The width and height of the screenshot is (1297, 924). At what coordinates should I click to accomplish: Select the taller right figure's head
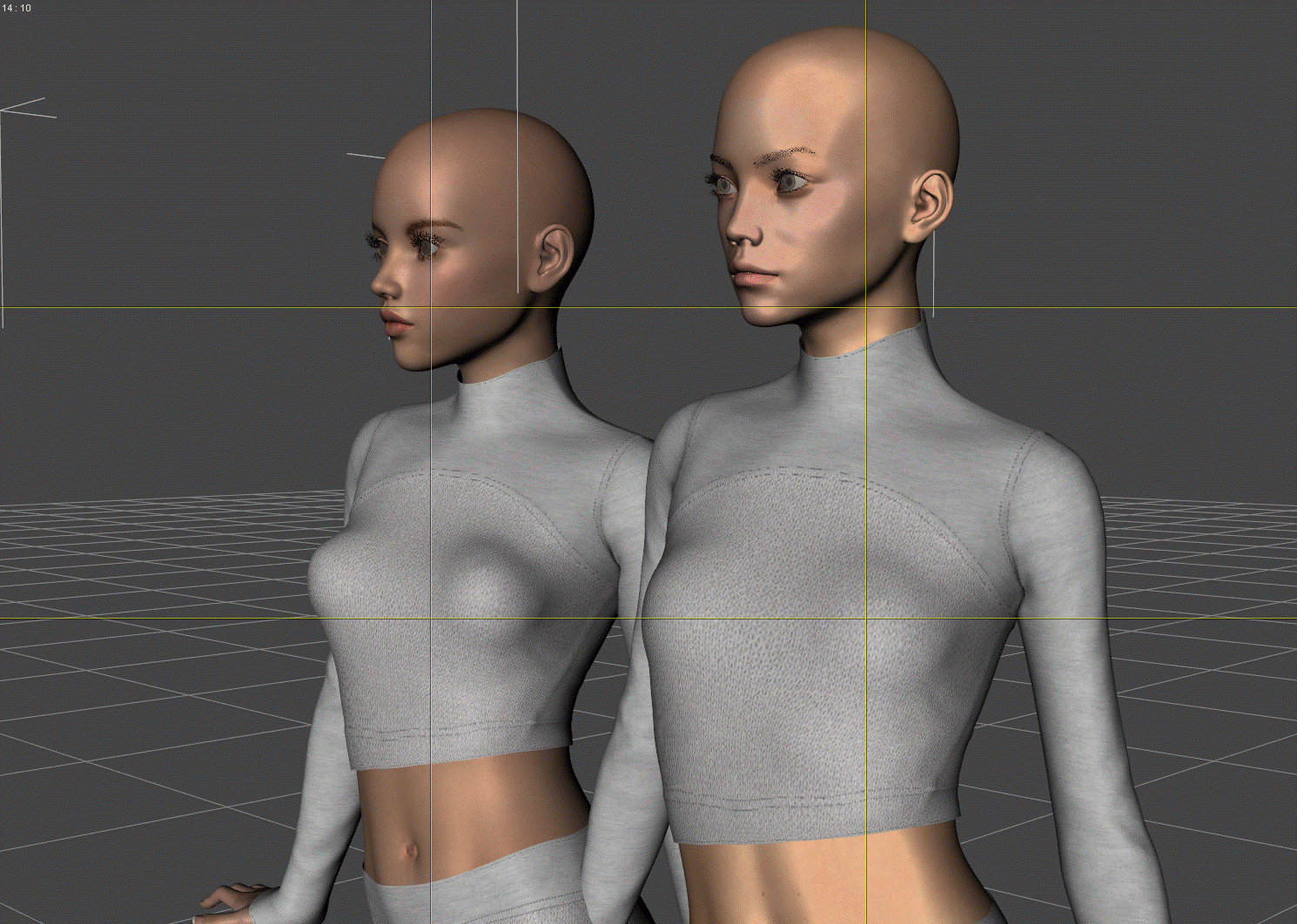[x=831, y=177]
